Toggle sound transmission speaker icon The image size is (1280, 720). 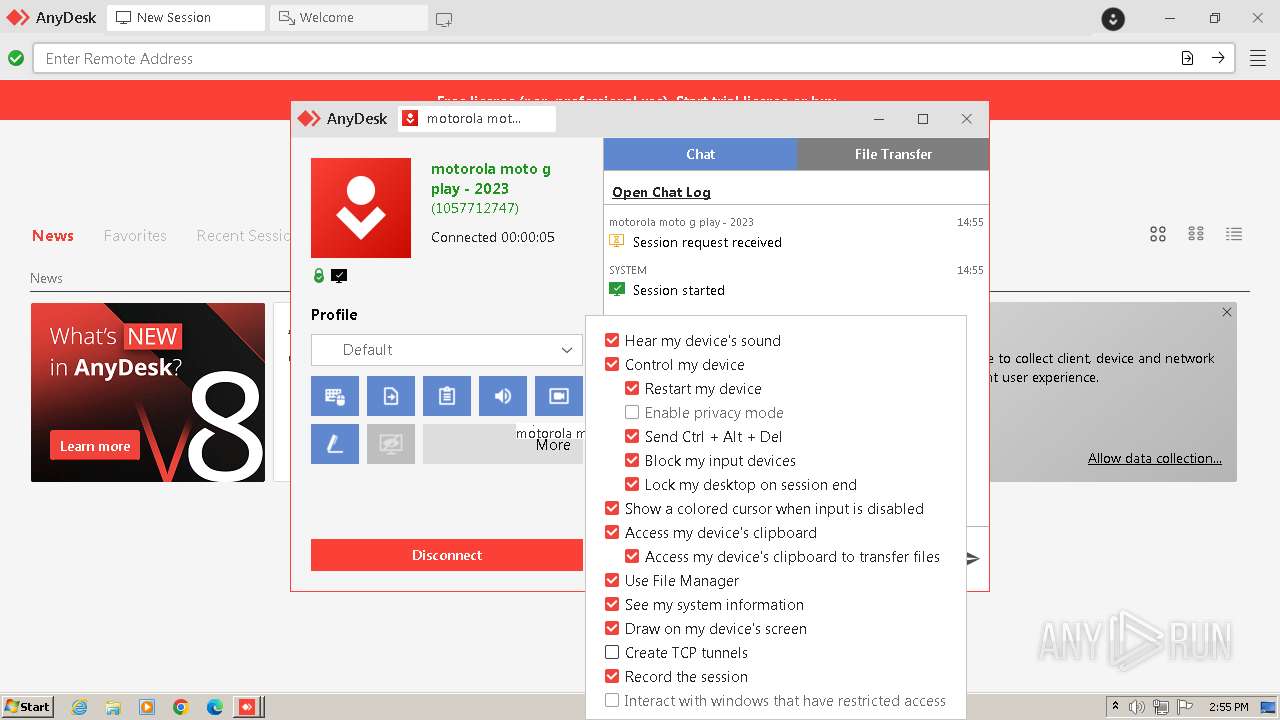pos(503,396)
